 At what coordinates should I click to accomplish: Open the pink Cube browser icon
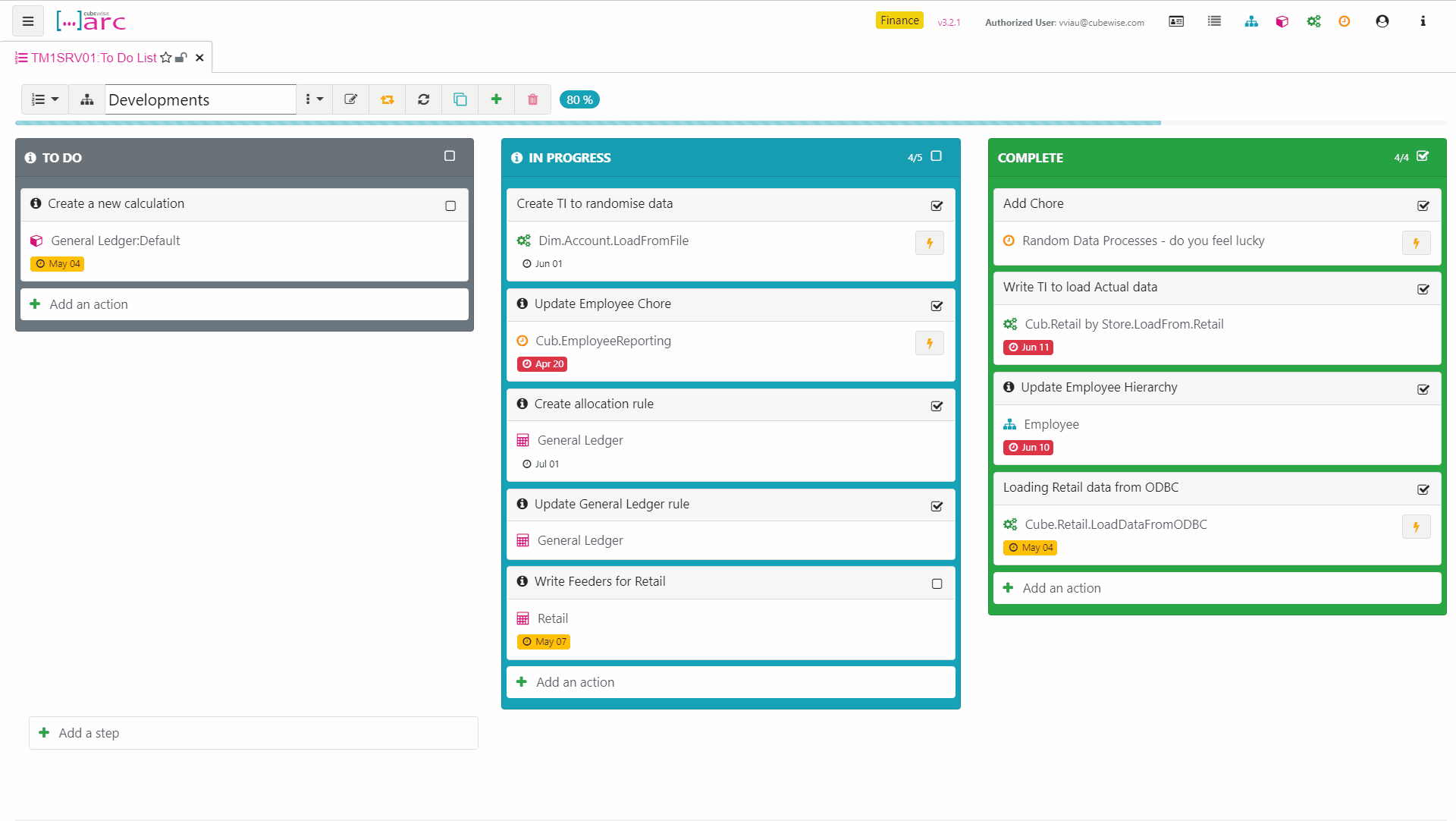tap(1282, 21)
